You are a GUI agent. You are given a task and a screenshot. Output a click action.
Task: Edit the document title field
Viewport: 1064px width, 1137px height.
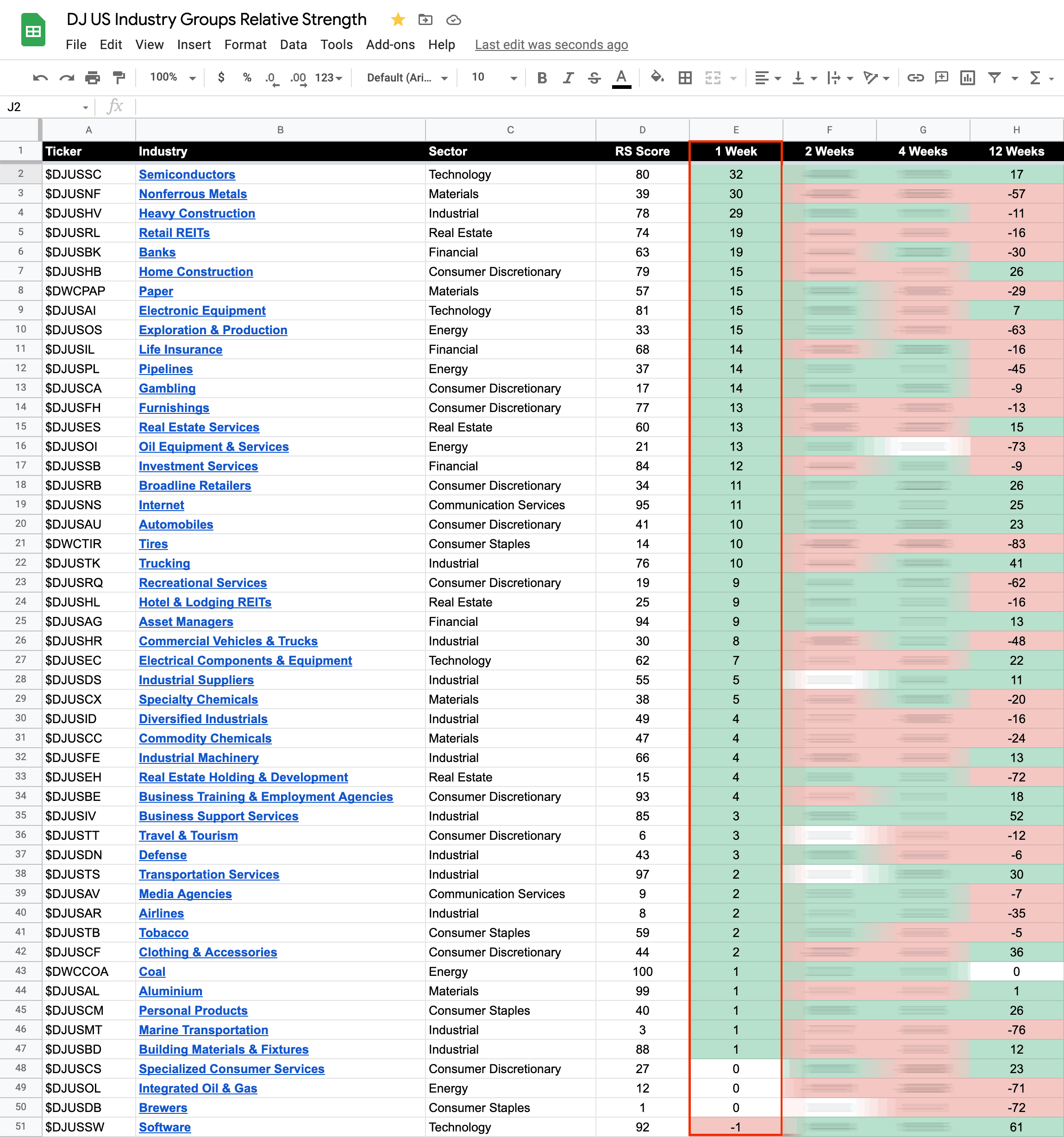[216, 19]
